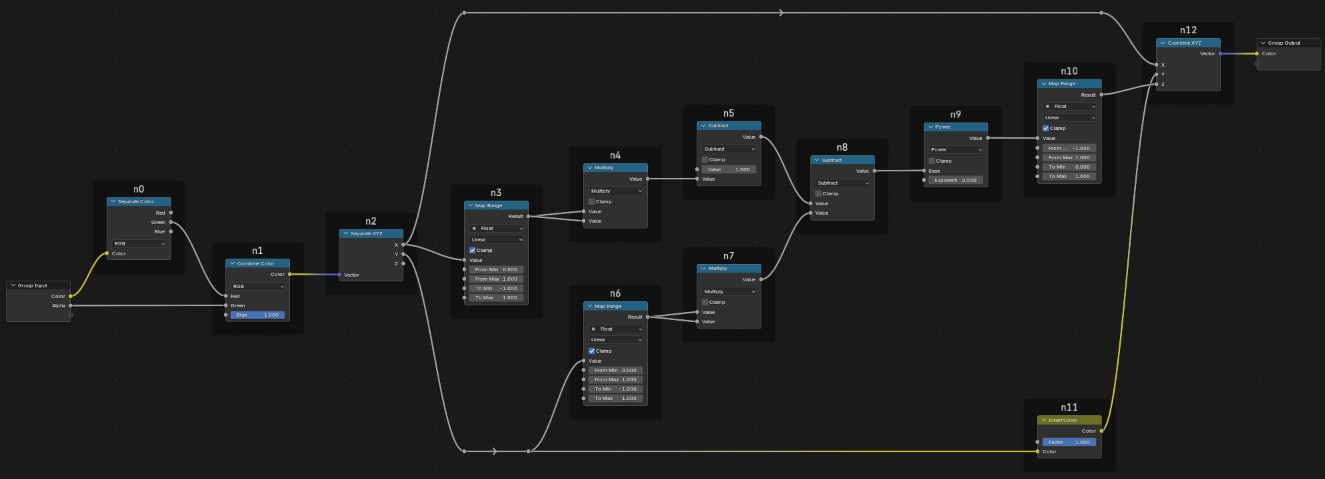
Task: Click Value 1.000 field in n5 Subtract
Action: pyautogui.click(x=729, y=169)
